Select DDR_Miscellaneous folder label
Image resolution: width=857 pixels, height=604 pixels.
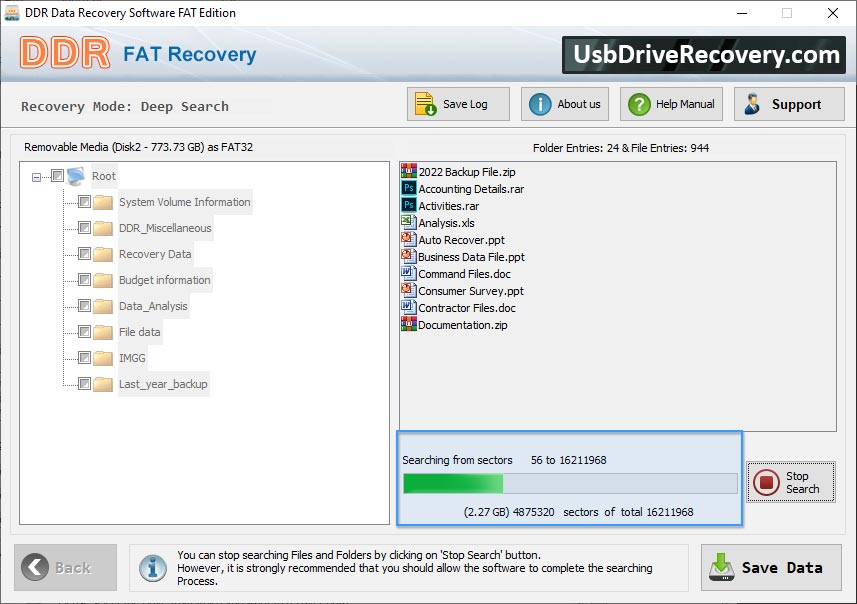pos(165,228)
